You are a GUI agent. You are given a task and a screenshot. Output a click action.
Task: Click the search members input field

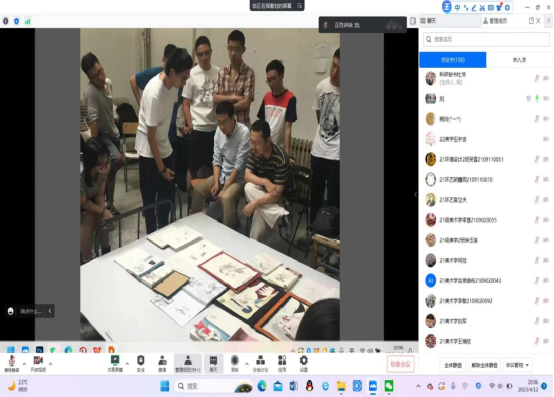pos(486,39)
